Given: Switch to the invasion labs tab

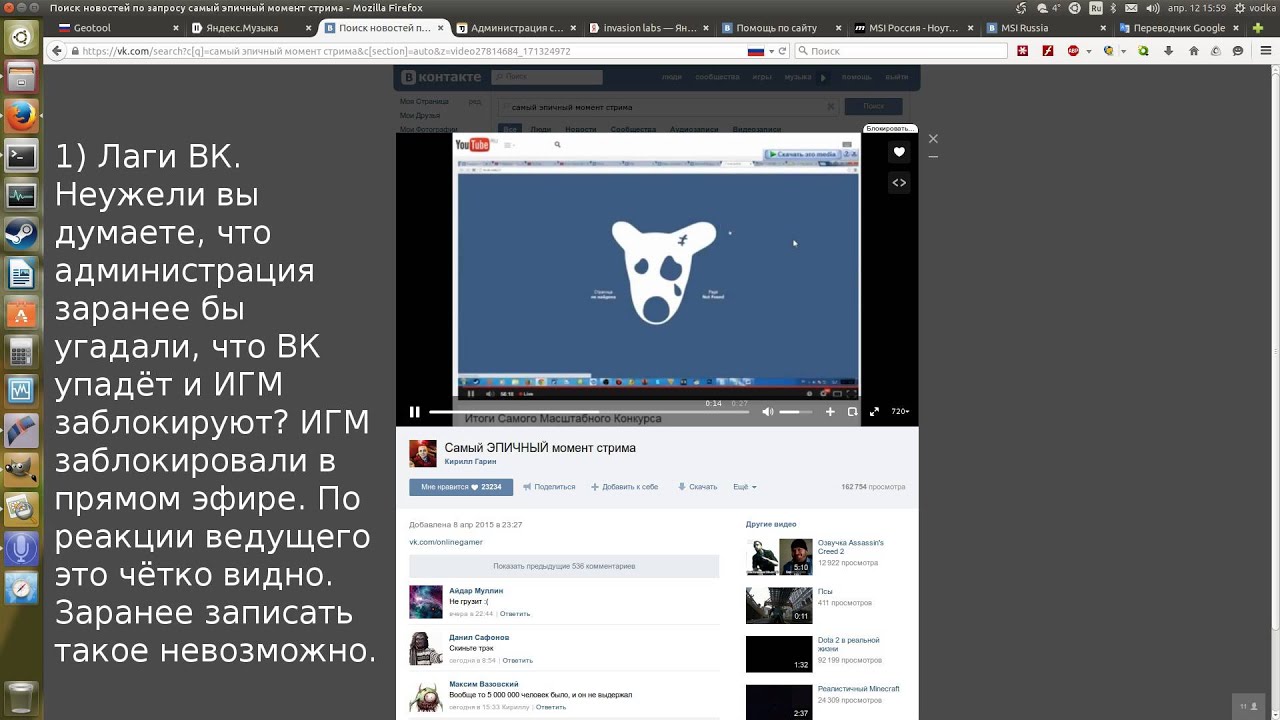Looking at the screenshot, I should pos(648,28).
